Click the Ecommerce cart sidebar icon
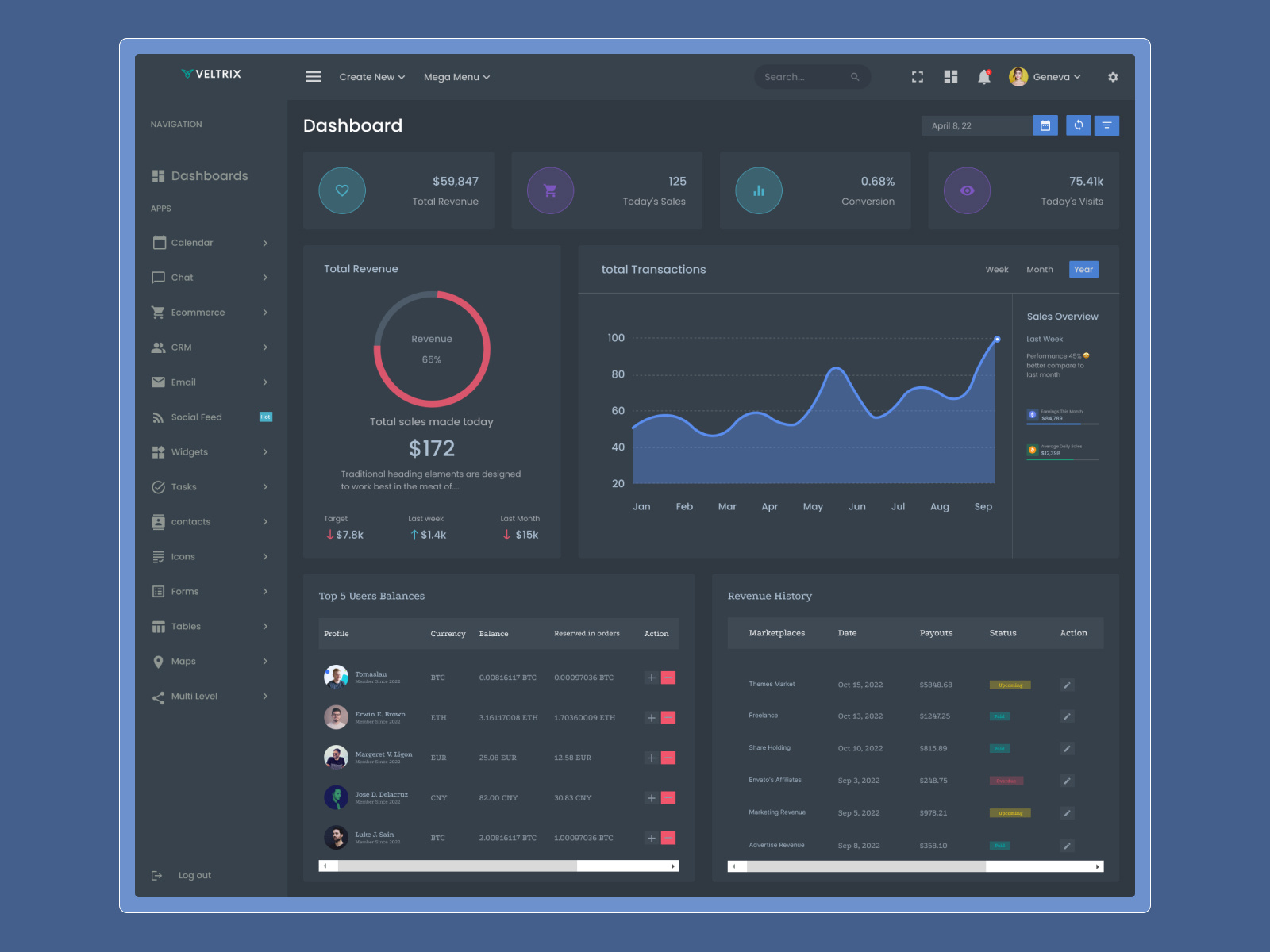1270x952 pixels. pyautogui.click(x=159, y=313)
